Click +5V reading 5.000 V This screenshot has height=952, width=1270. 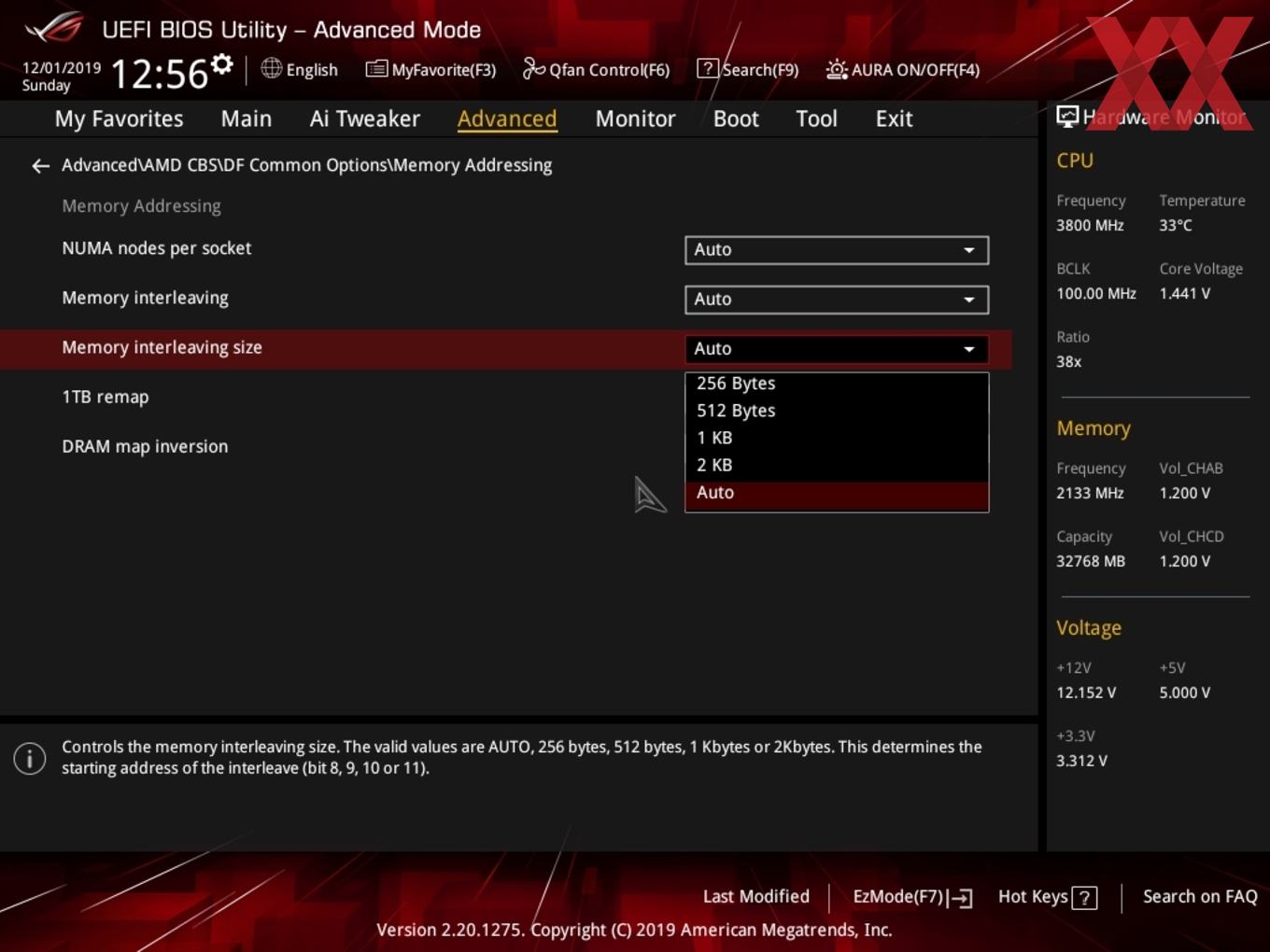(x=1185, y=693)
